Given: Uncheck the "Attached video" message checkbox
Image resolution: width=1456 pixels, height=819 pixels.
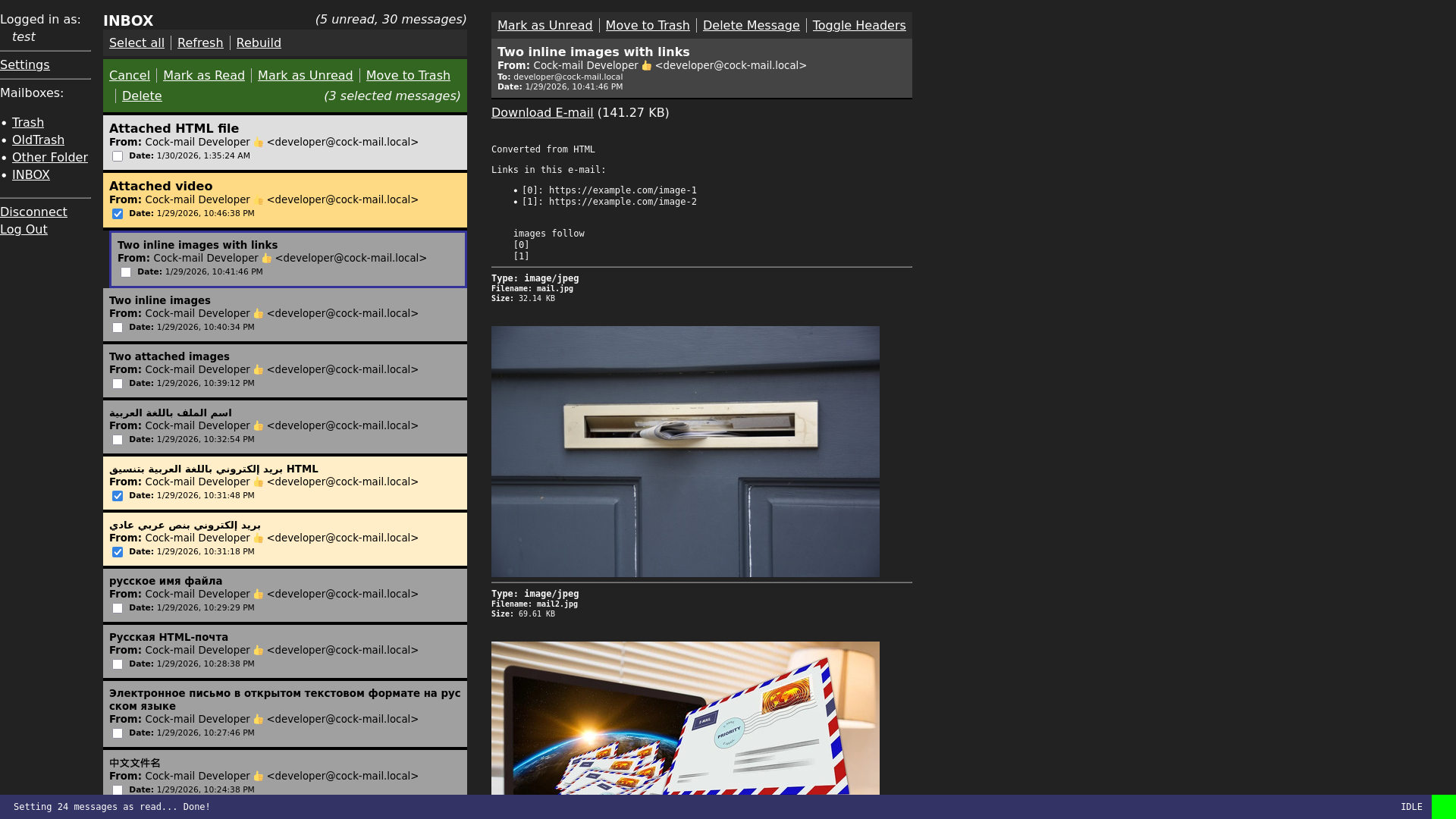Looking at the screenshot, I should [118, 214].
